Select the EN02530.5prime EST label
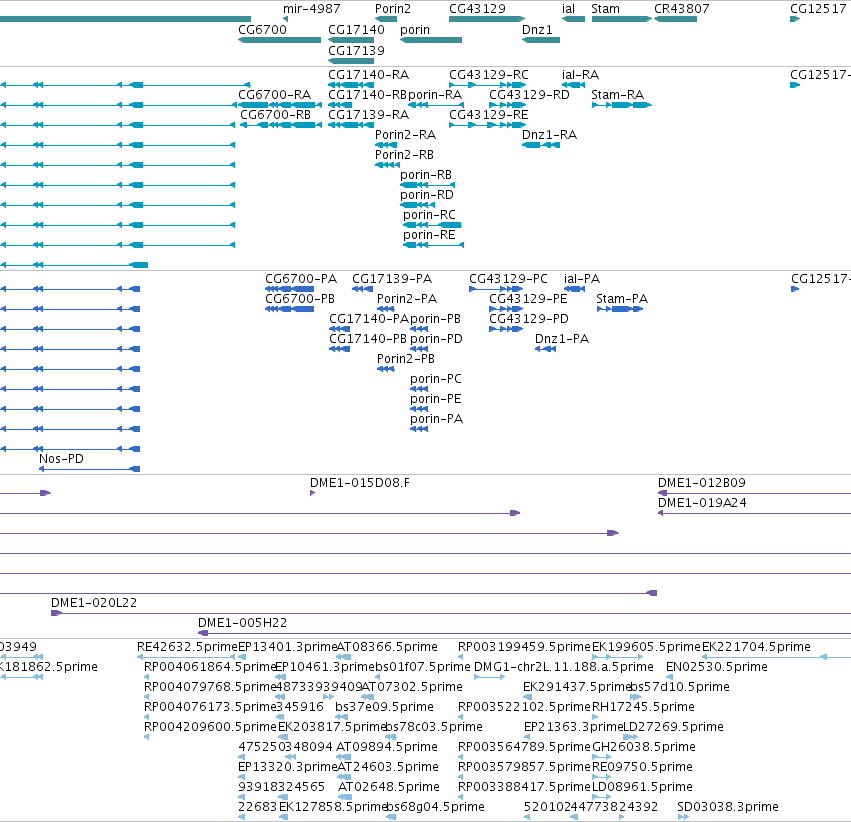 [716, 667]
